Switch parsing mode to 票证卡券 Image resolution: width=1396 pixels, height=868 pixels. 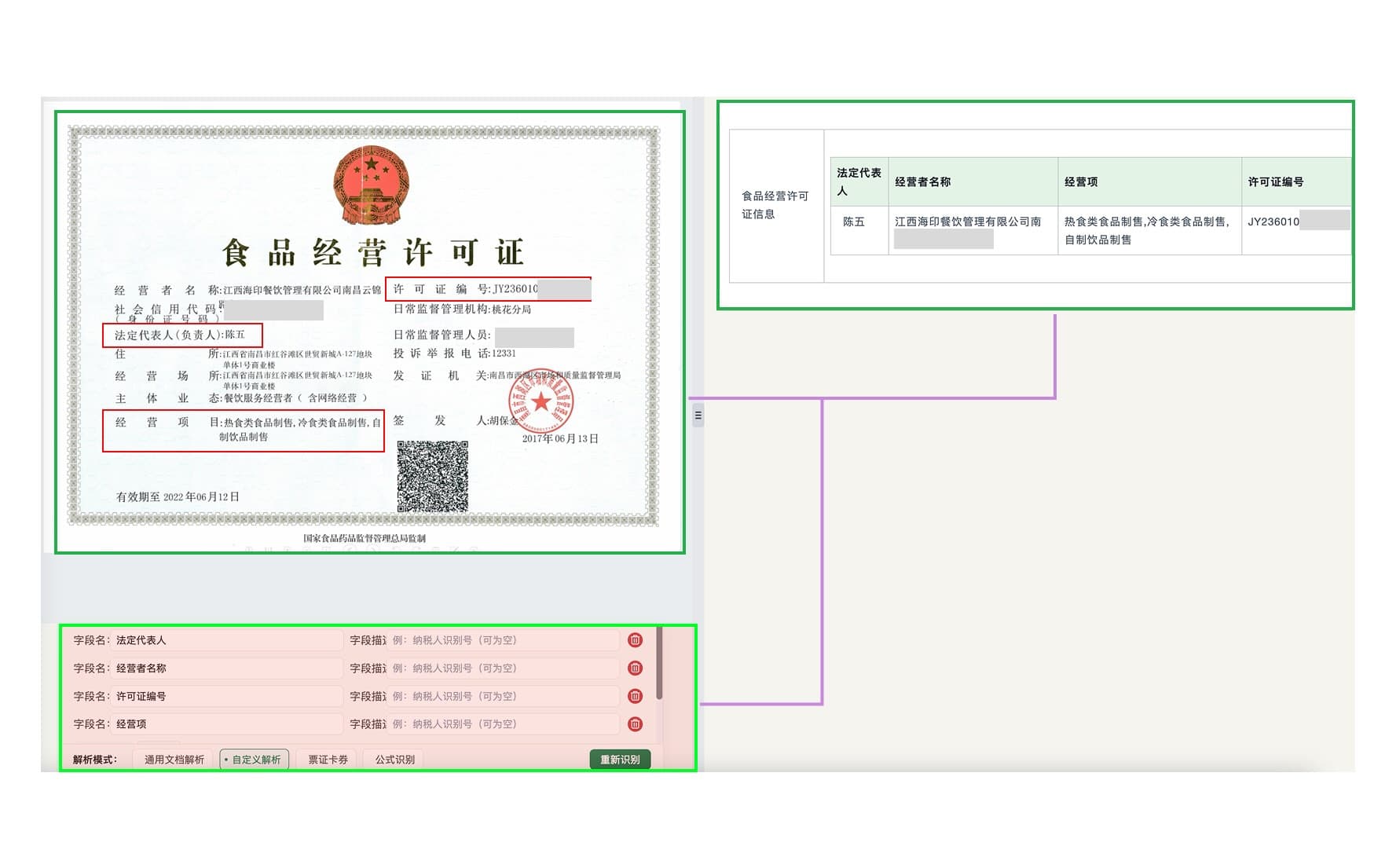point(328,759)
